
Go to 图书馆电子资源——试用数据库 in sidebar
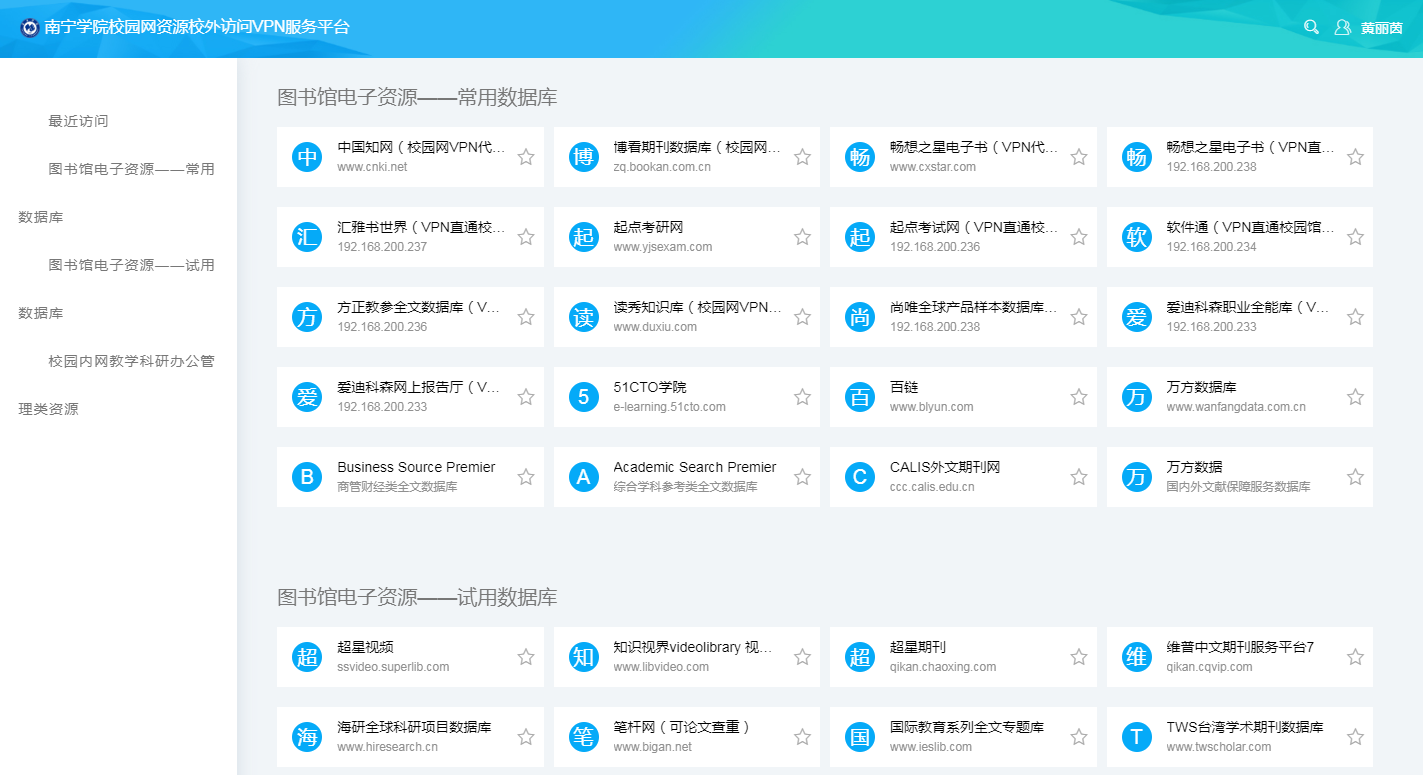pos(131,265)
